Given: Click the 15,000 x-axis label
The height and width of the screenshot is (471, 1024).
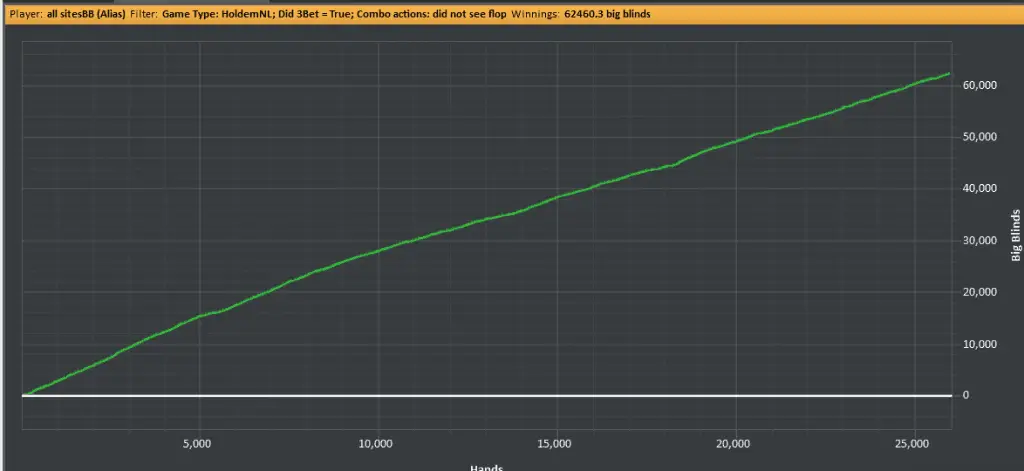Looking at the screenshot, I should (x=555, y=444).
